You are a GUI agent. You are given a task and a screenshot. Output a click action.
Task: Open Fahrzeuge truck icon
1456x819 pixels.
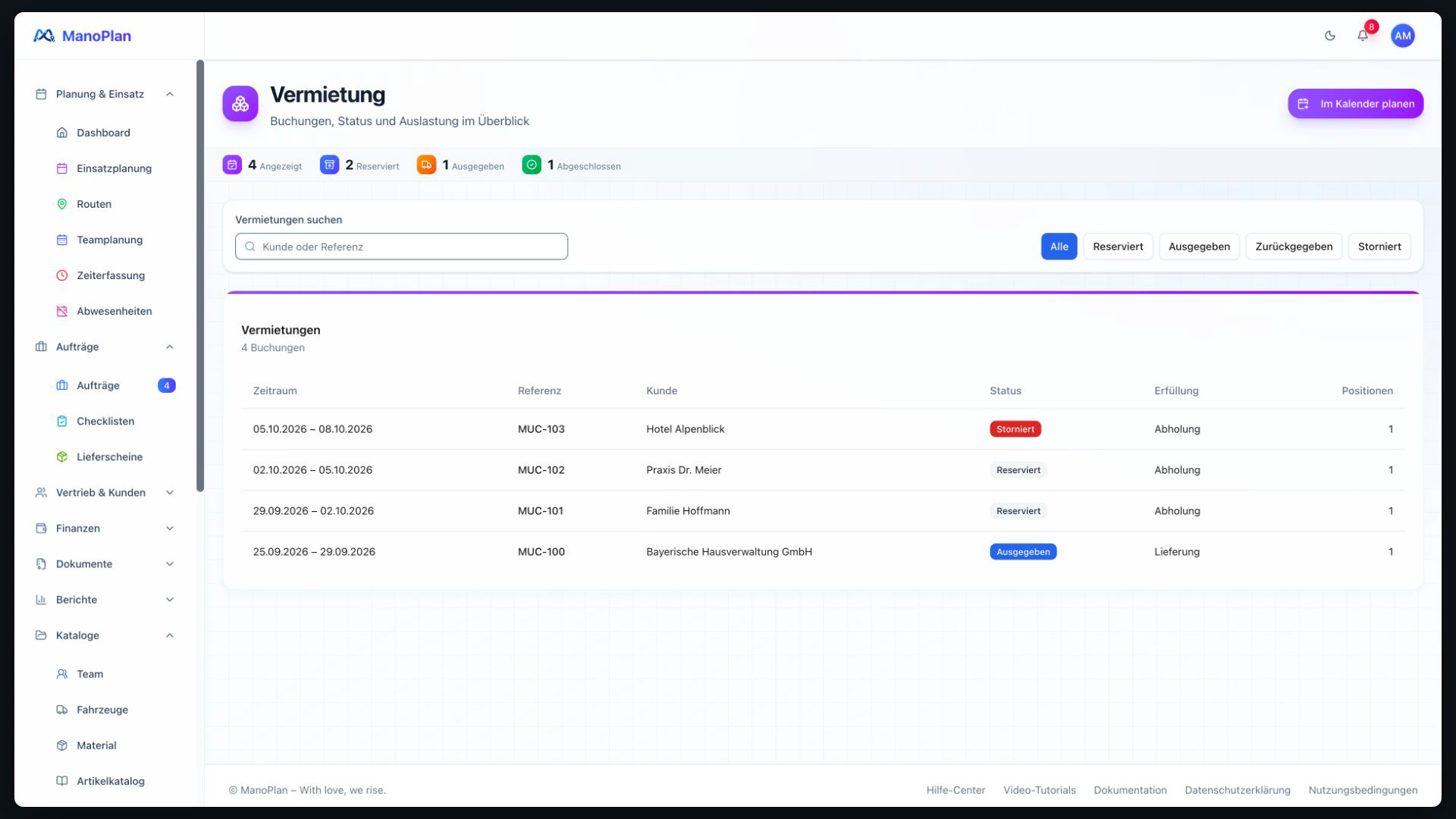coord(62,710)
